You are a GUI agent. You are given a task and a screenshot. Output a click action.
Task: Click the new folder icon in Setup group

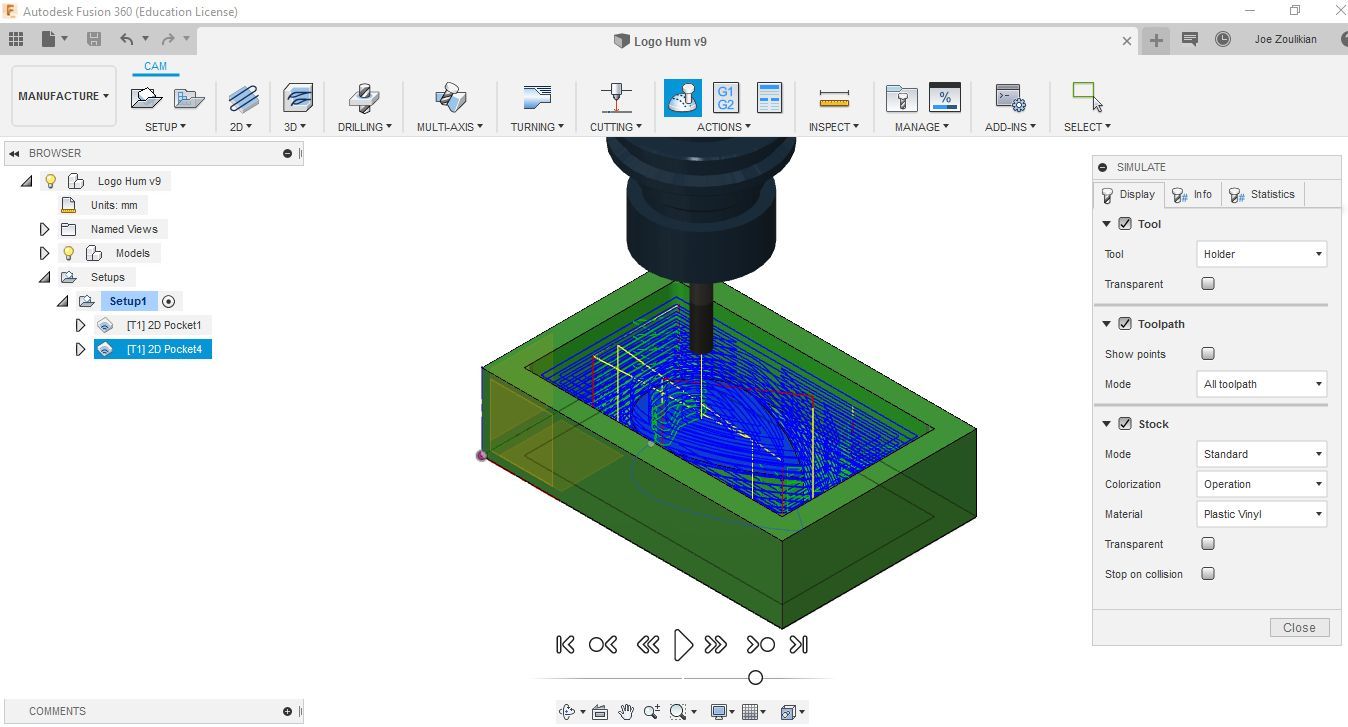(189, 98)
